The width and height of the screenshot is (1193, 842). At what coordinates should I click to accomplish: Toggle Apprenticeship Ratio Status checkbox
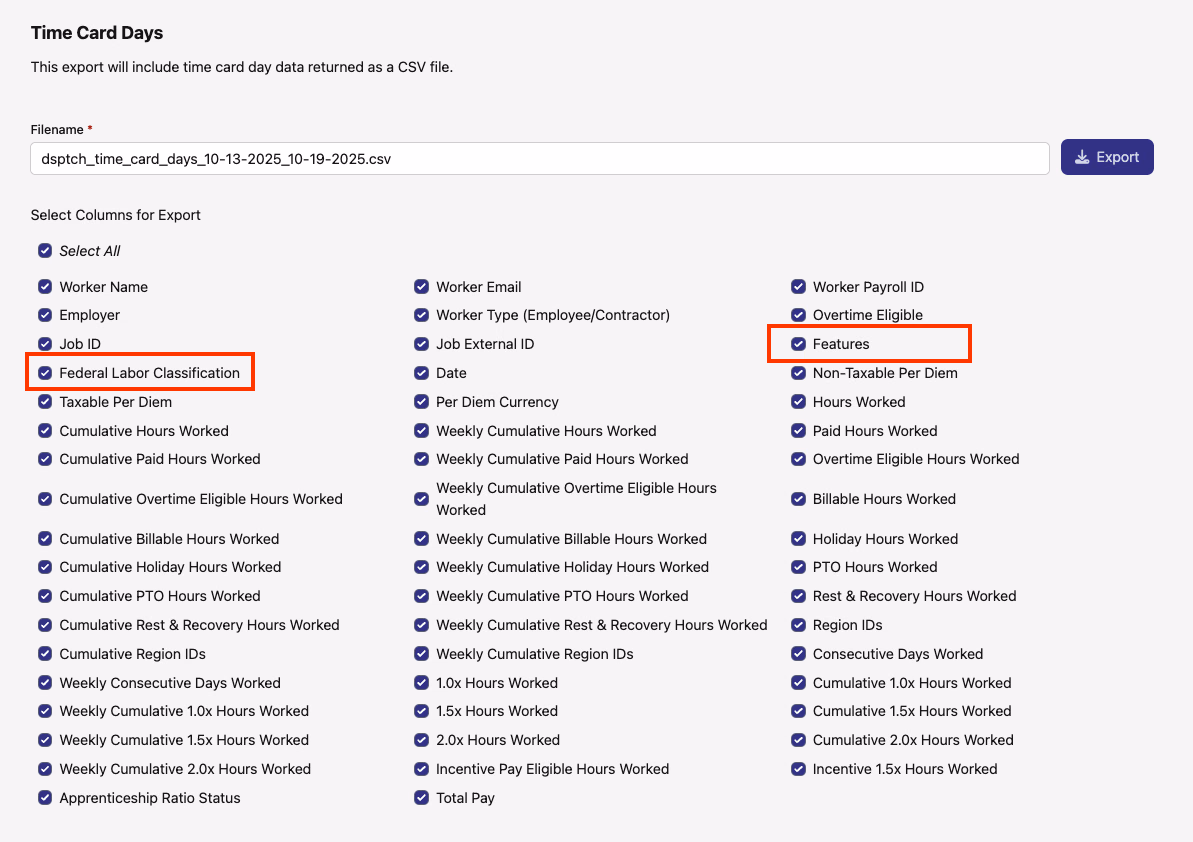[45, 797]
